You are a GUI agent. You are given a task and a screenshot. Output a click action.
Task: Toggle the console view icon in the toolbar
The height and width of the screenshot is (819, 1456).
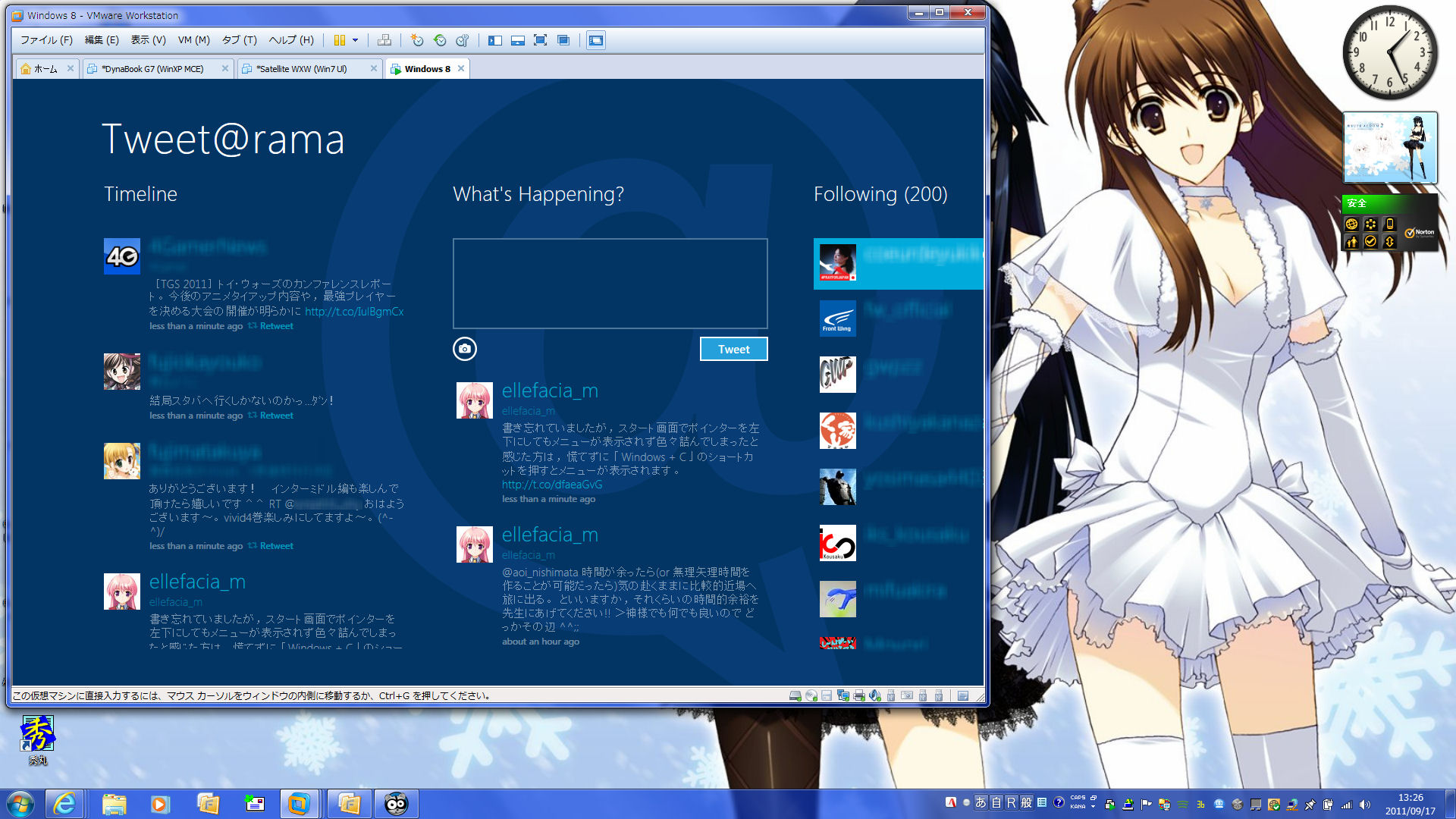tap(596, 40)
